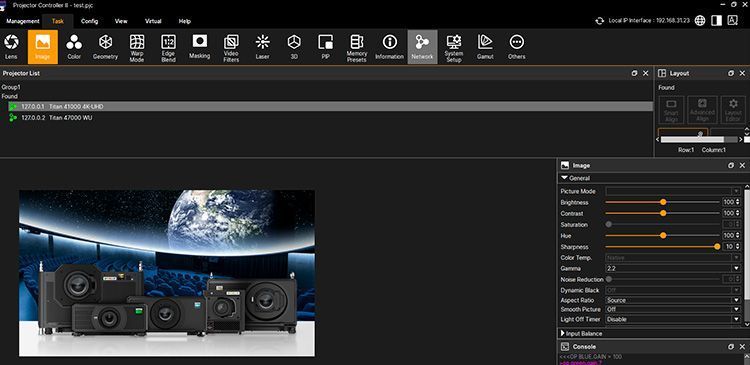The width and height of the screenshot is (750, 365).
Task: Open the Geometry tool
Action: [105, 47]
